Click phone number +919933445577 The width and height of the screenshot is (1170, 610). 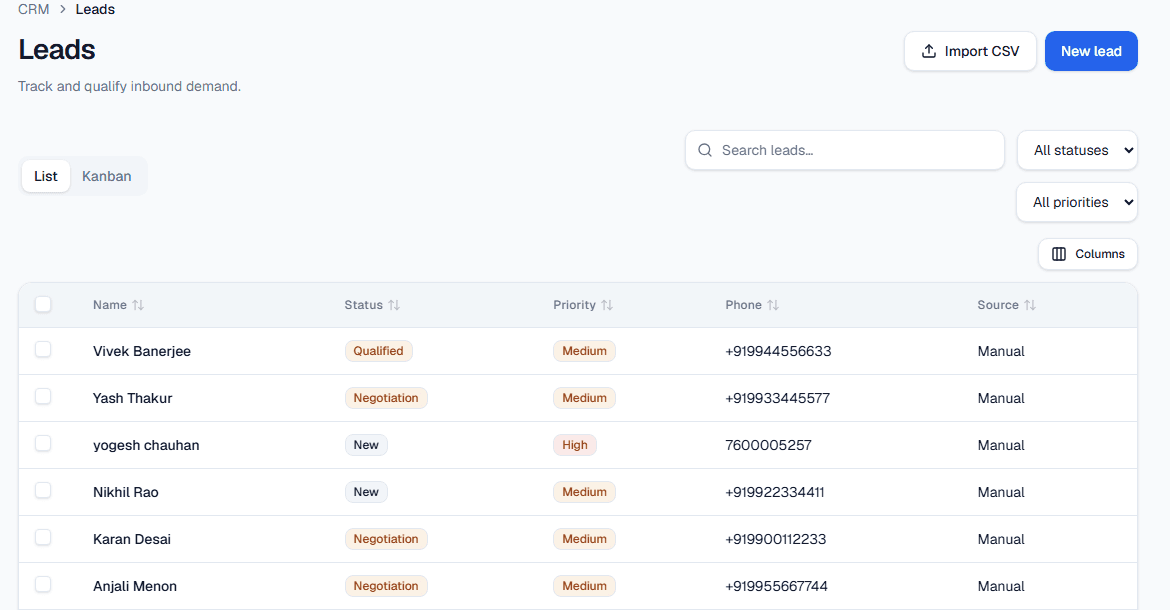(778, 398)
